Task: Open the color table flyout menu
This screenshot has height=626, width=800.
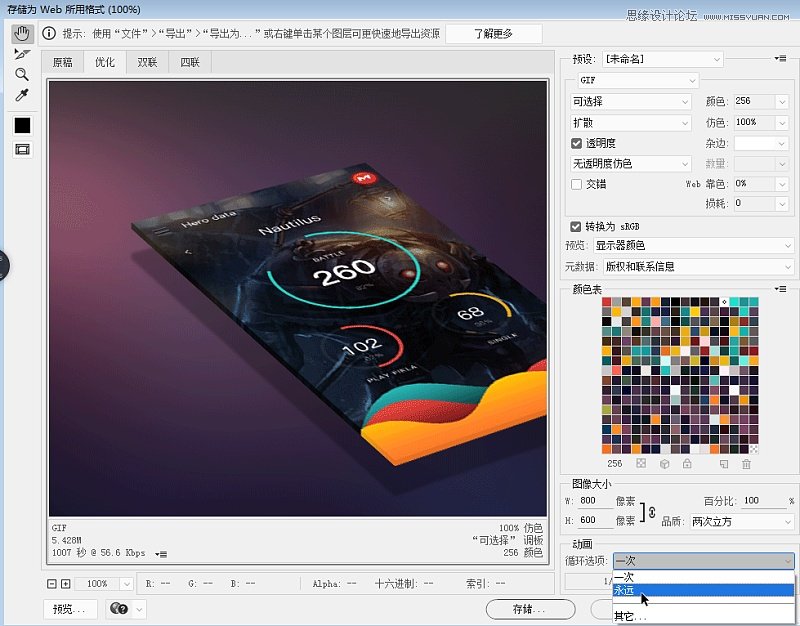Action: coord(780,289)
